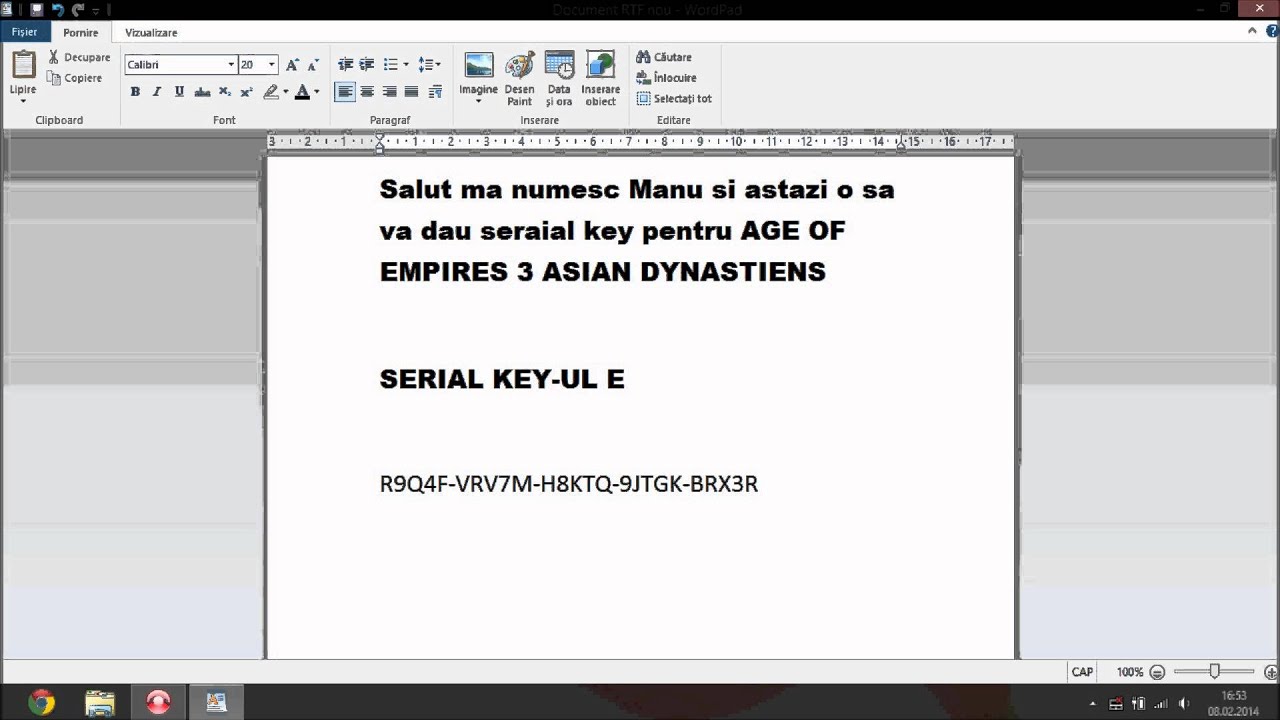1280x720 pixels.
Task: Show hidden system tray icons
Action: click(1093, 704)
